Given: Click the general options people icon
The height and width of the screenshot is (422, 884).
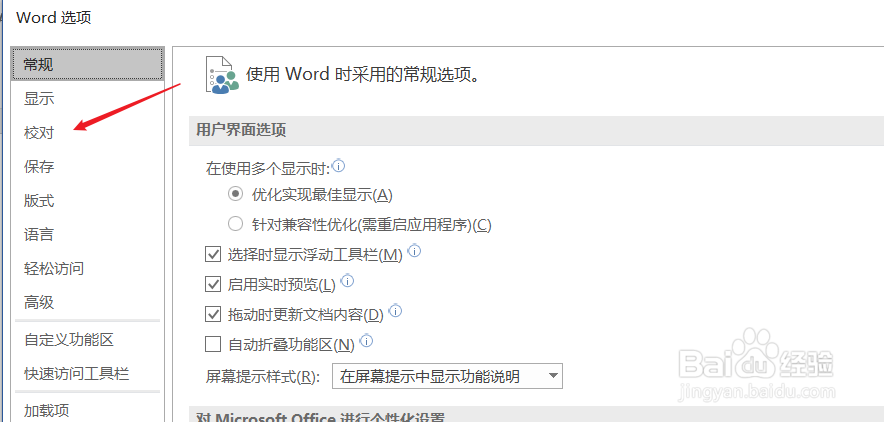Looking at the screenshot, I should click(222, 74).
